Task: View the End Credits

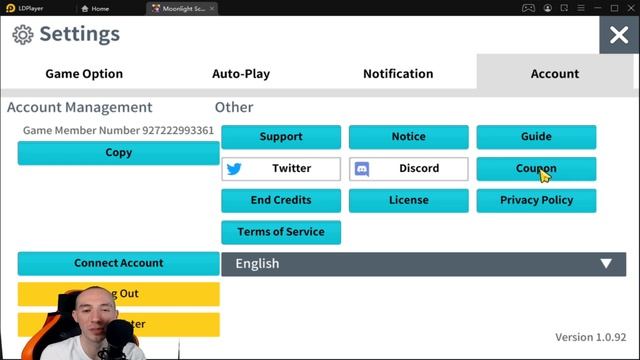Action: tap(281, 200)
